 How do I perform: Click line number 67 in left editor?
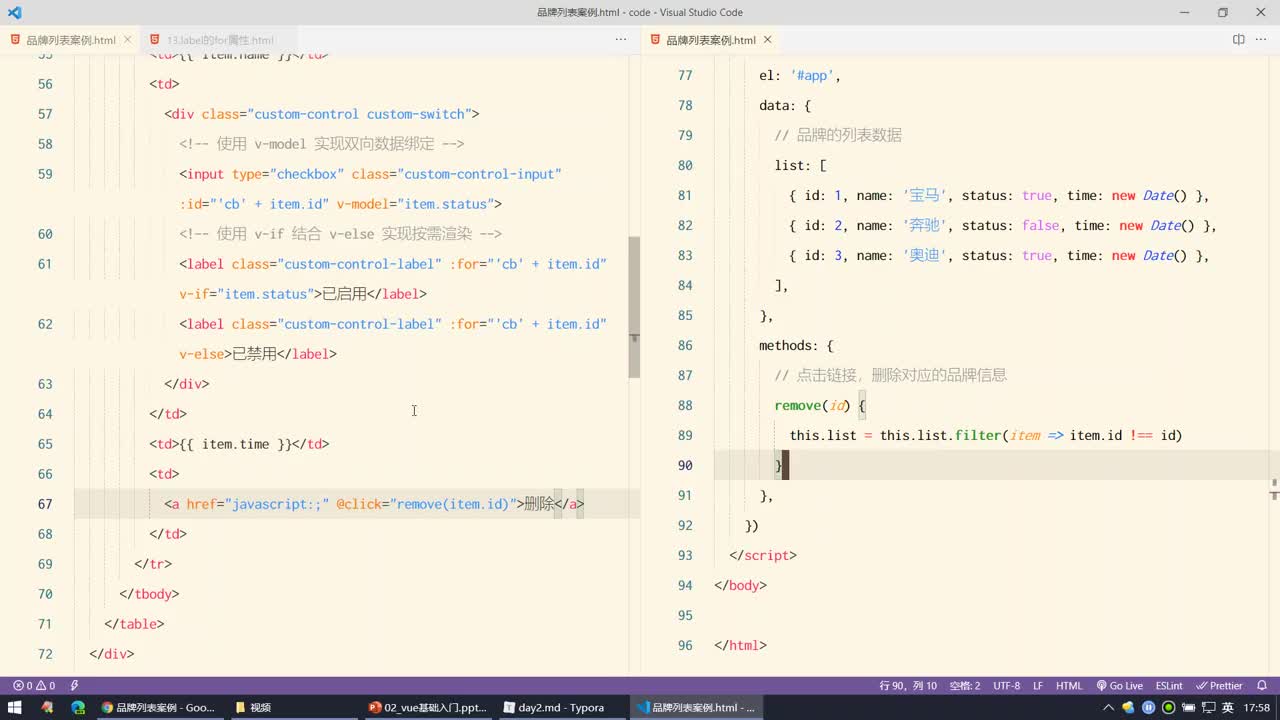point(45,504)
